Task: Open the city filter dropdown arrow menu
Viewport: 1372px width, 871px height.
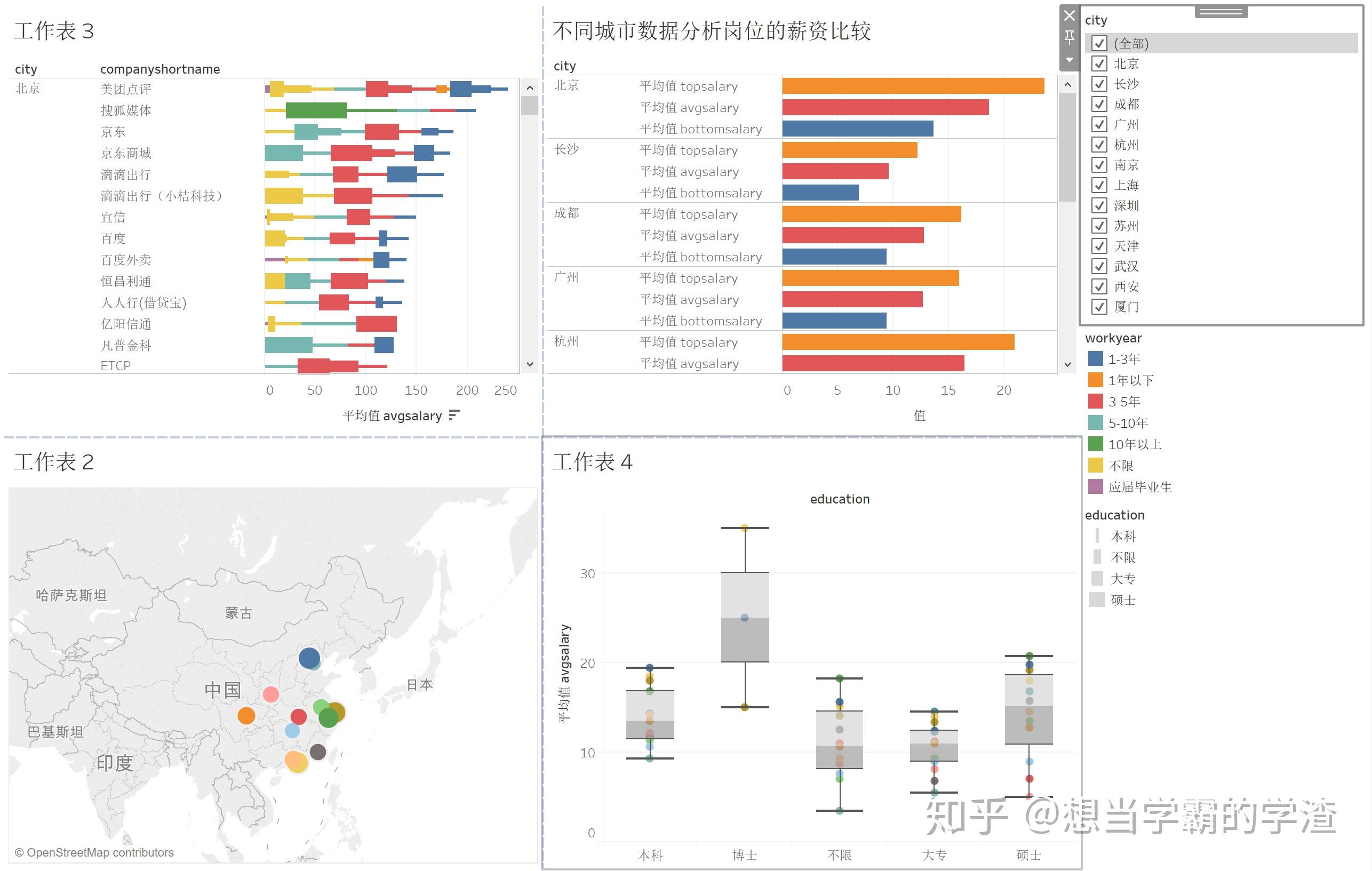Action: click(x=1069, y=60)
